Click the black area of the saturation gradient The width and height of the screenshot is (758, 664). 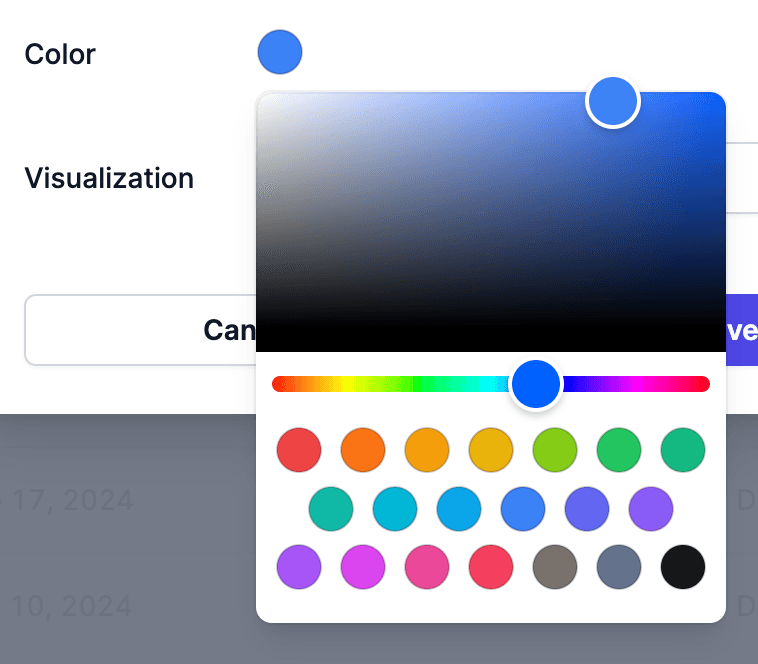click(490, 335)
